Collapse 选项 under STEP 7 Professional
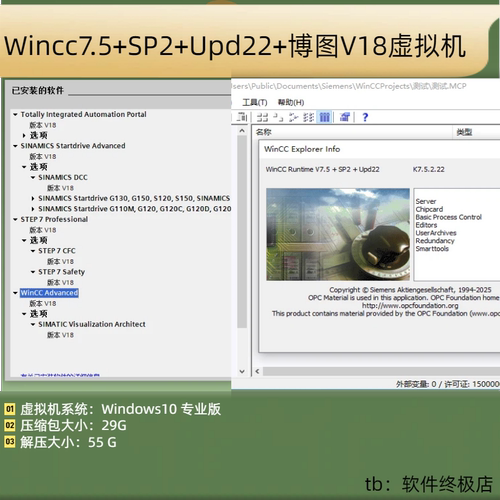 24,240
